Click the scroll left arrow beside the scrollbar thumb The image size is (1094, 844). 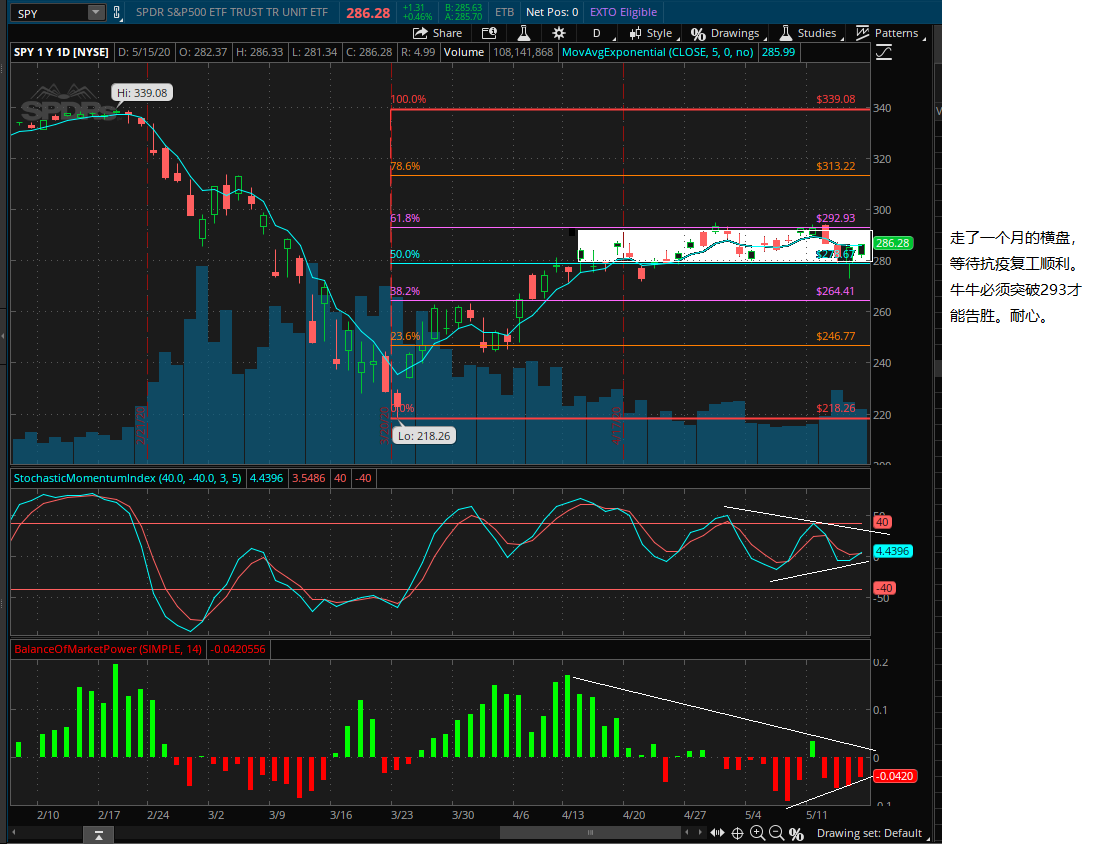point(687,832)
